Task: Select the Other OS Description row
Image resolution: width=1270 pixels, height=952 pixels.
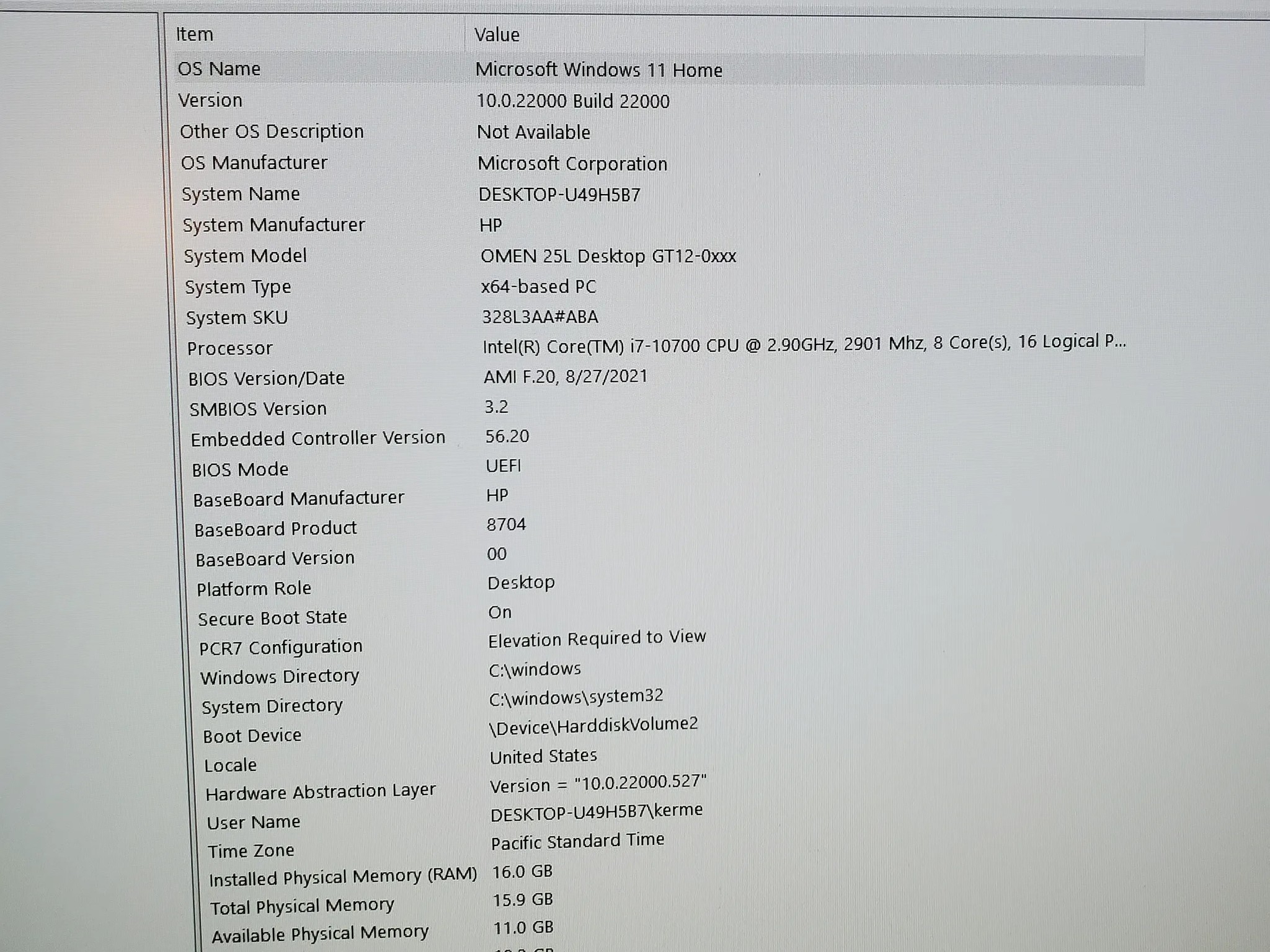Action: (x=272, y=132)
